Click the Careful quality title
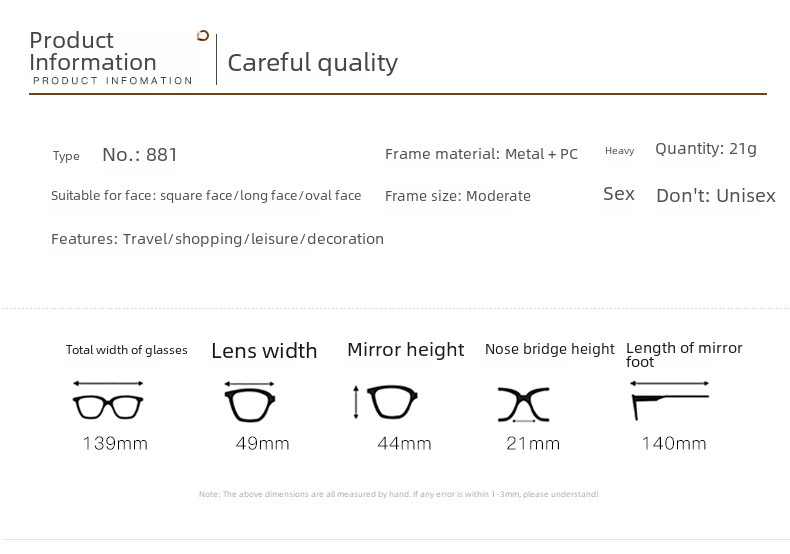790x554 pixels. click(313, 63)
